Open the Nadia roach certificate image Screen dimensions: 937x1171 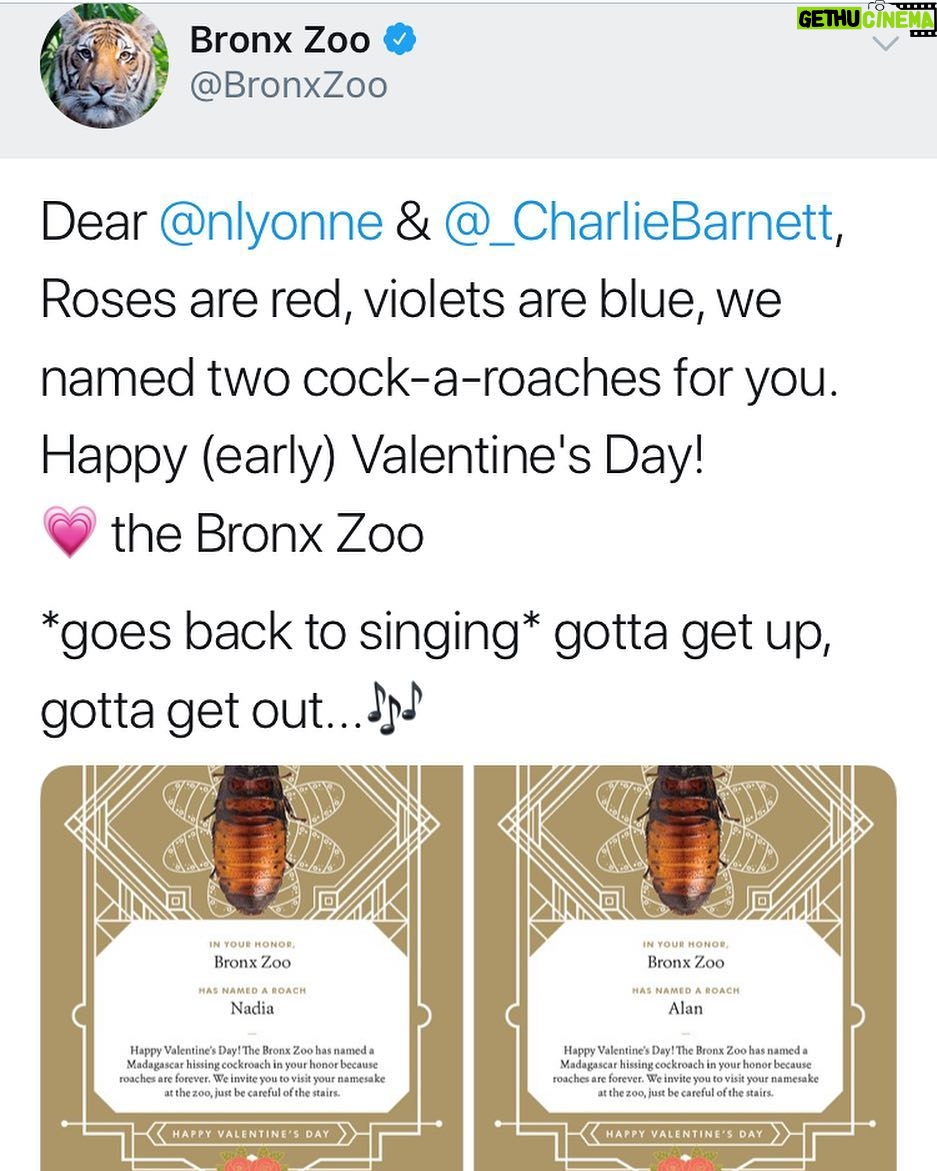pos(252,968)
